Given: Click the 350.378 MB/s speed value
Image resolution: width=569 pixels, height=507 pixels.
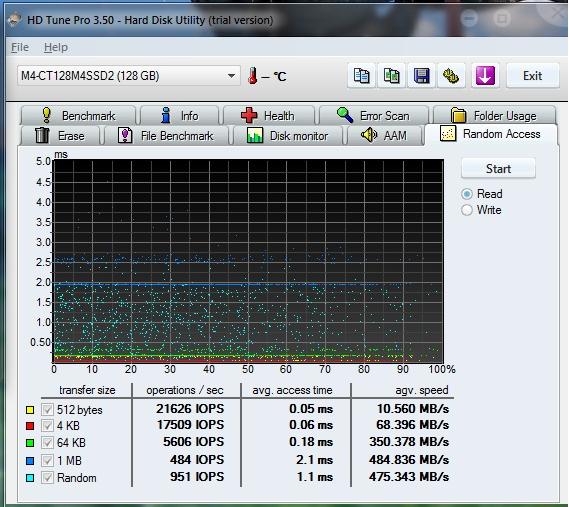Looking at the screenshot, I should [409, 442].
